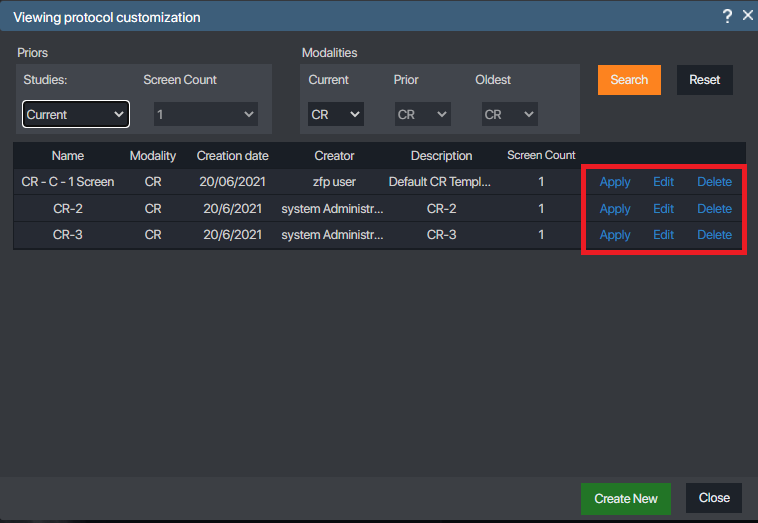Click the help question mark icon
Screen dimensions: 758x523
pyautogui.click(x=727, y=16)
